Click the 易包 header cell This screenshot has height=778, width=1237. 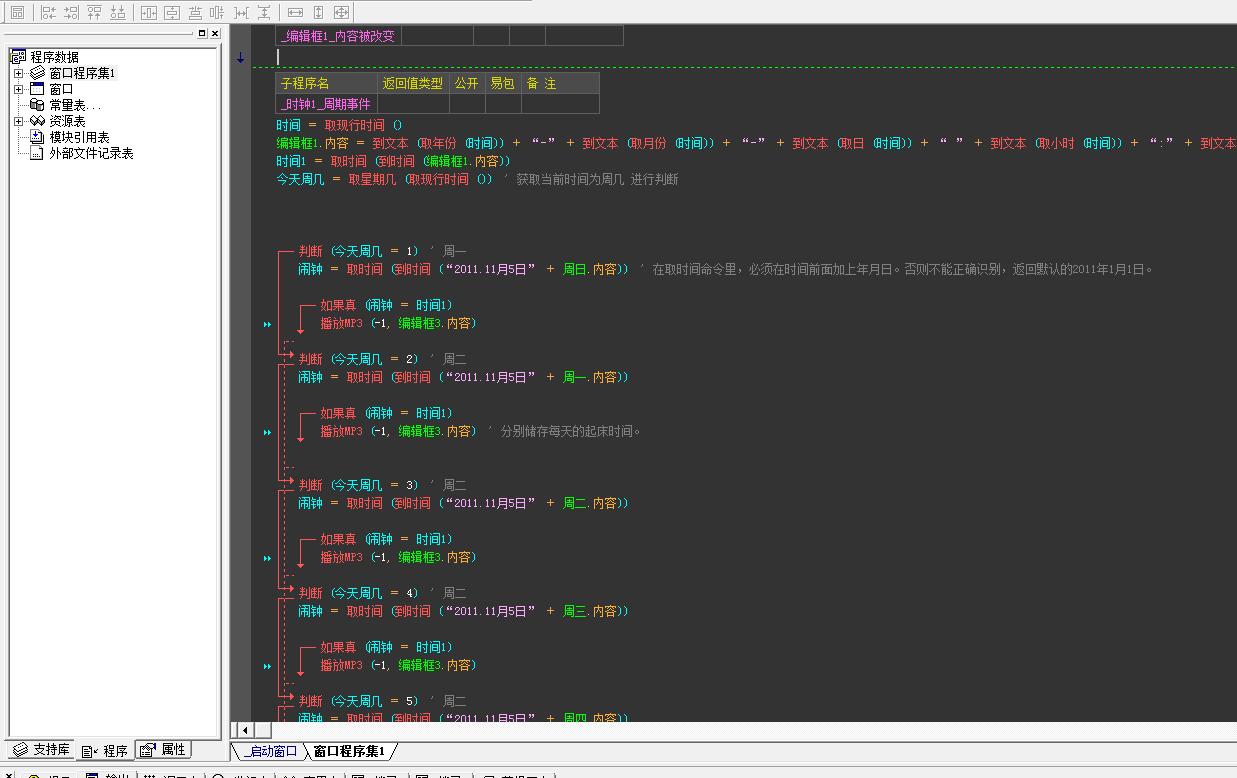[x=503, y=84]
